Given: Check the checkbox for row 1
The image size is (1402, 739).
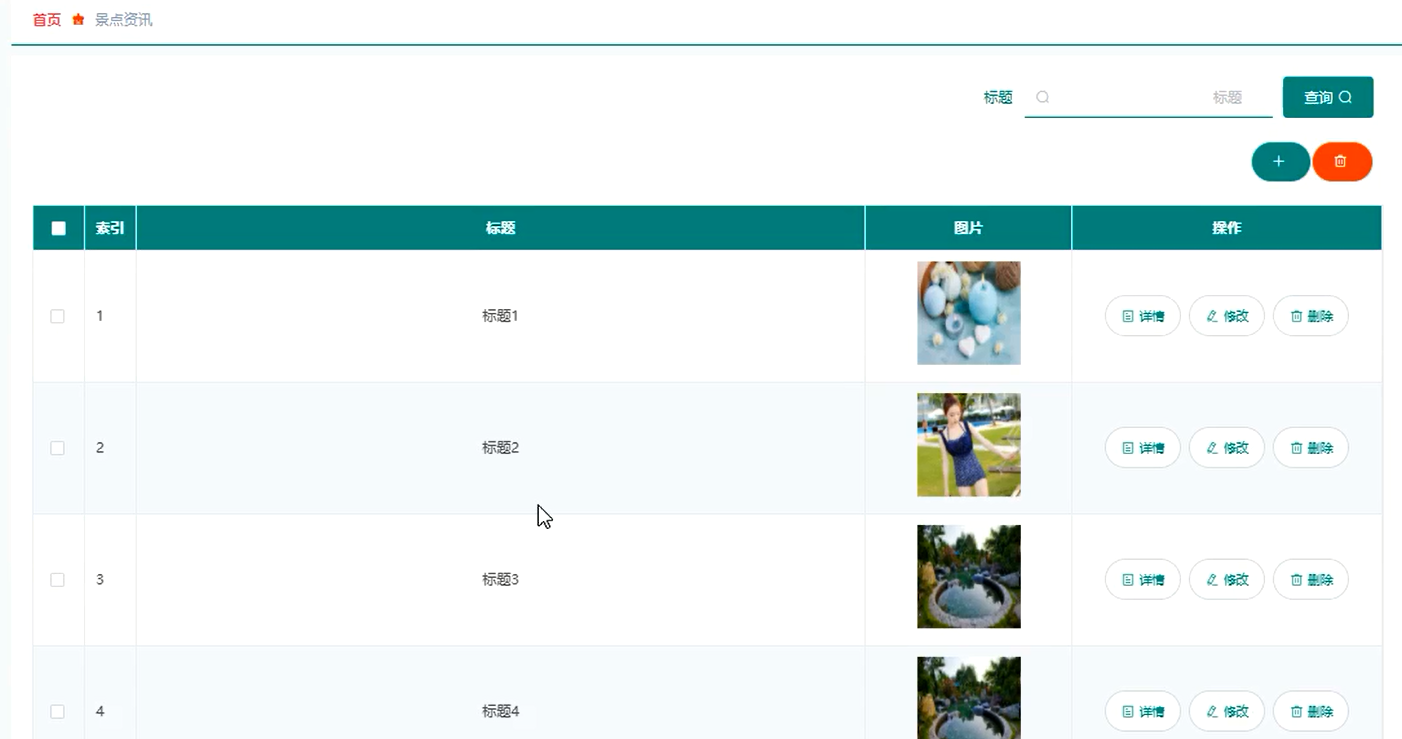Looking at the screenshot, I should (58, 316).
